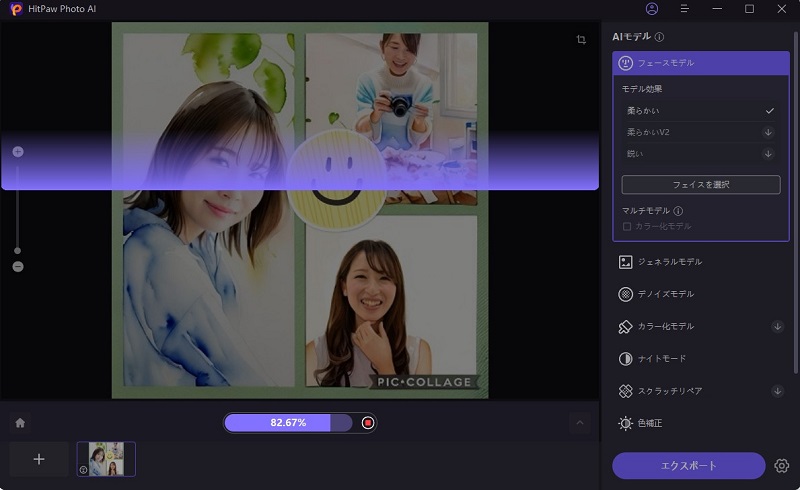Click the home icon
Image resolution: width=800 pixels, height=490 pixels.
pos(20,423)
